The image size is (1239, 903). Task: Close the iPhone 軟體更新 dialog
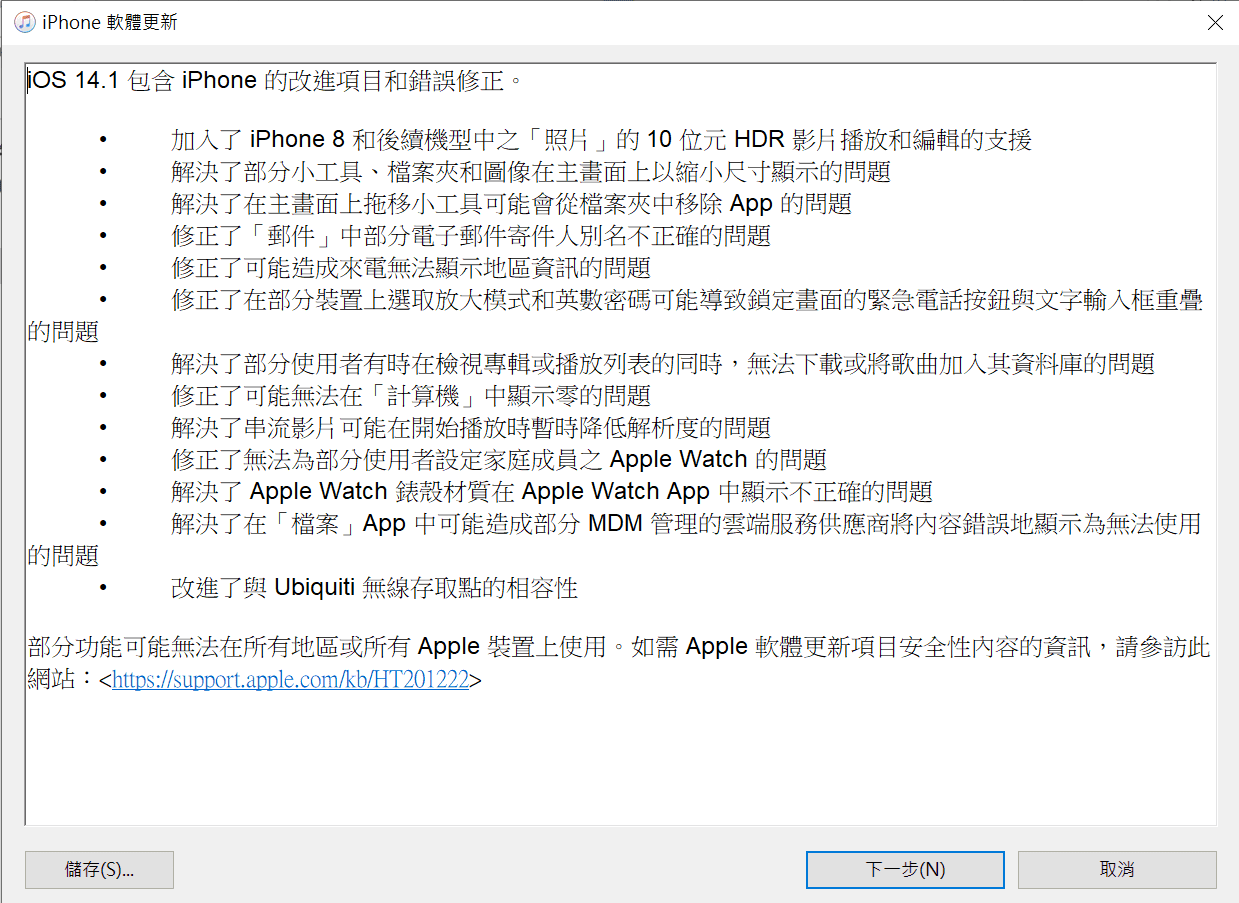click(1215, 22)
